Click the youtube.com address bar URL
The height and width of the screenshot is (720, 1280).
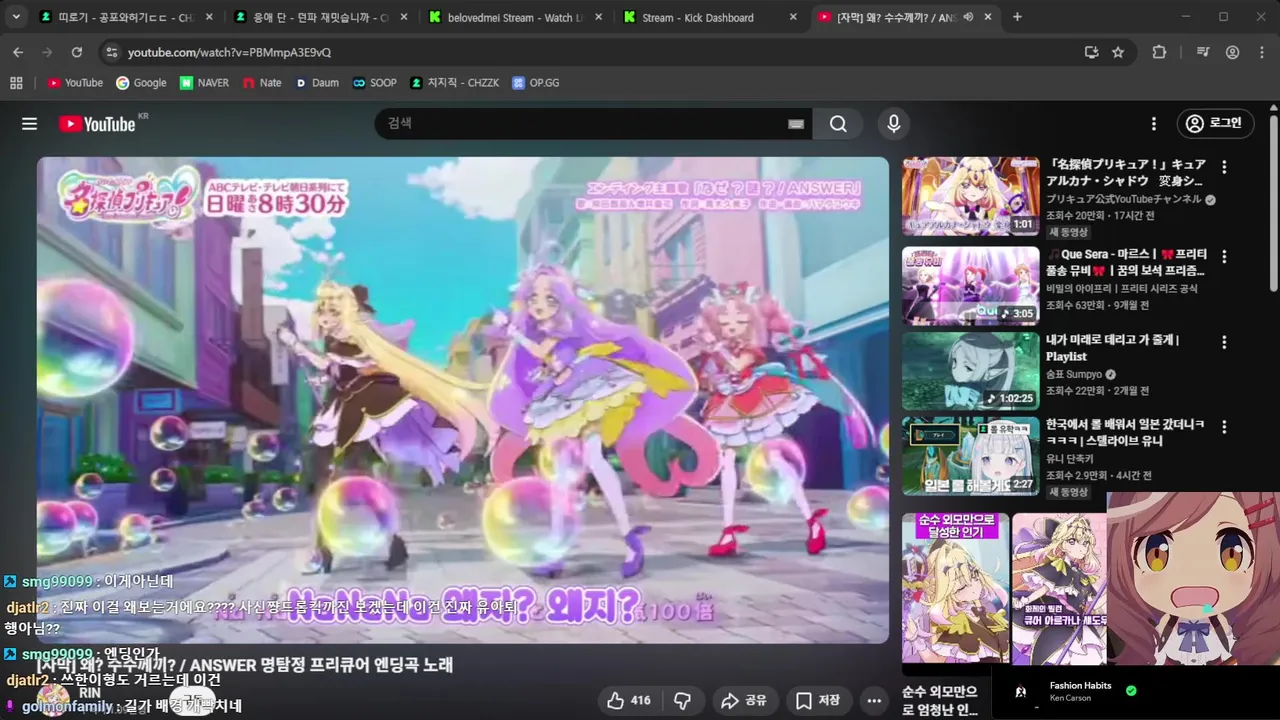point(229,52)
